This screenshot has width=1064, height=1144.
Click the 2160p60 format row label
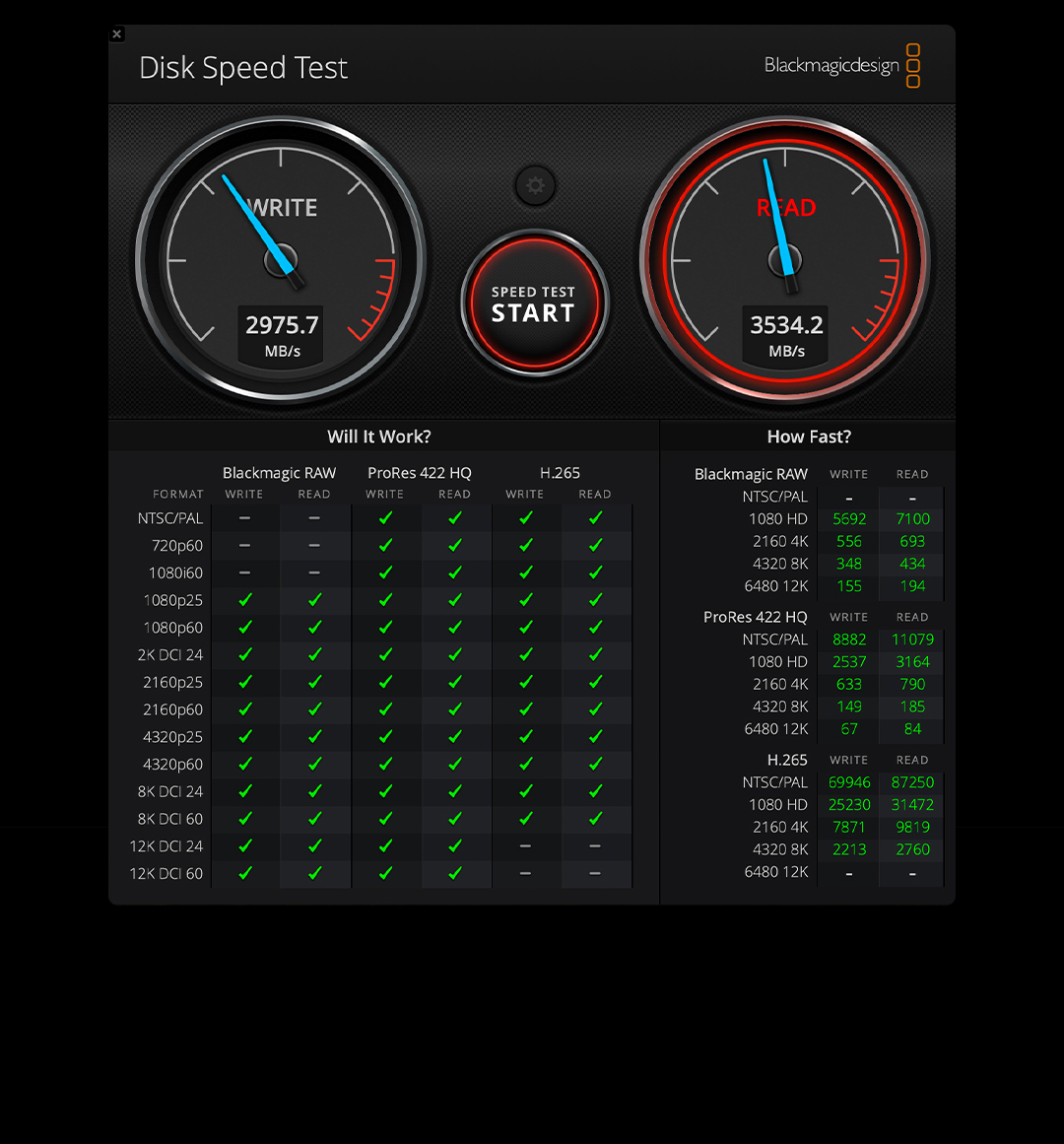(172, 709)
